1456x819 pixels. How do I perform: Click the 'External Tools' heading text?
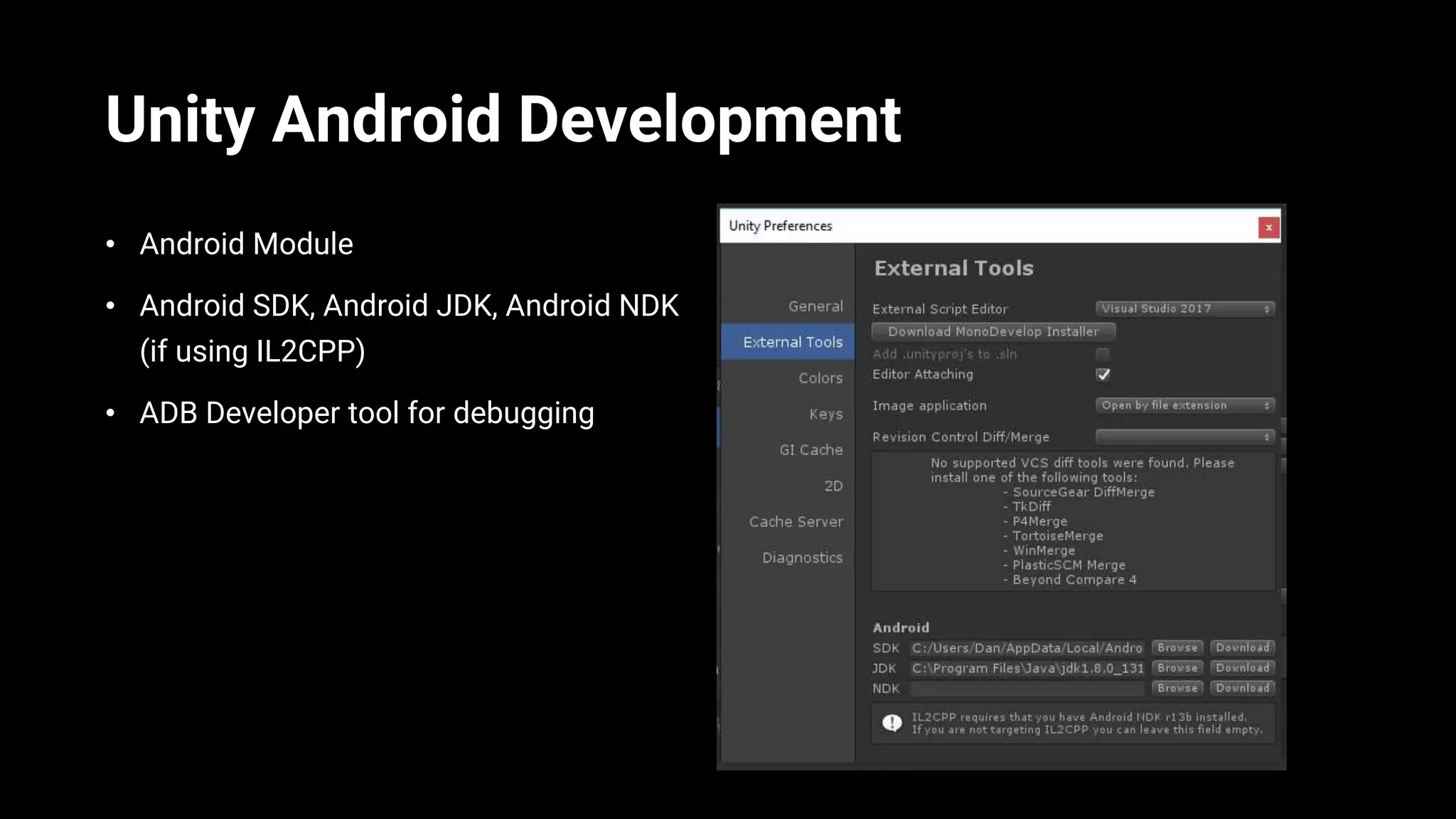953,268
